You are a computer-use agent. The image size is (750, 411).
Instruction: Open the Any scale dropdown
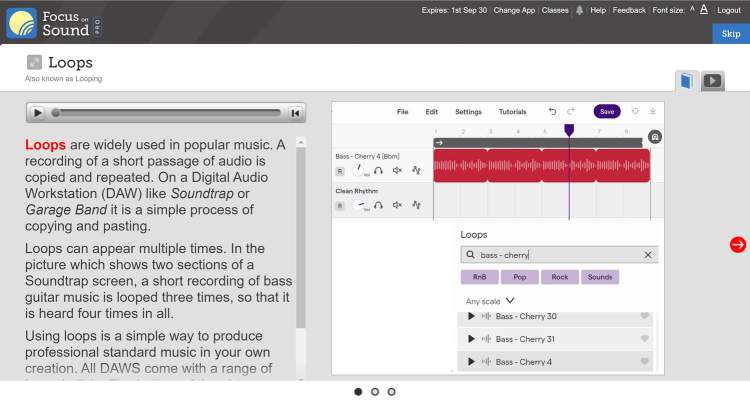pyautogui.click(x=490, y=301)
